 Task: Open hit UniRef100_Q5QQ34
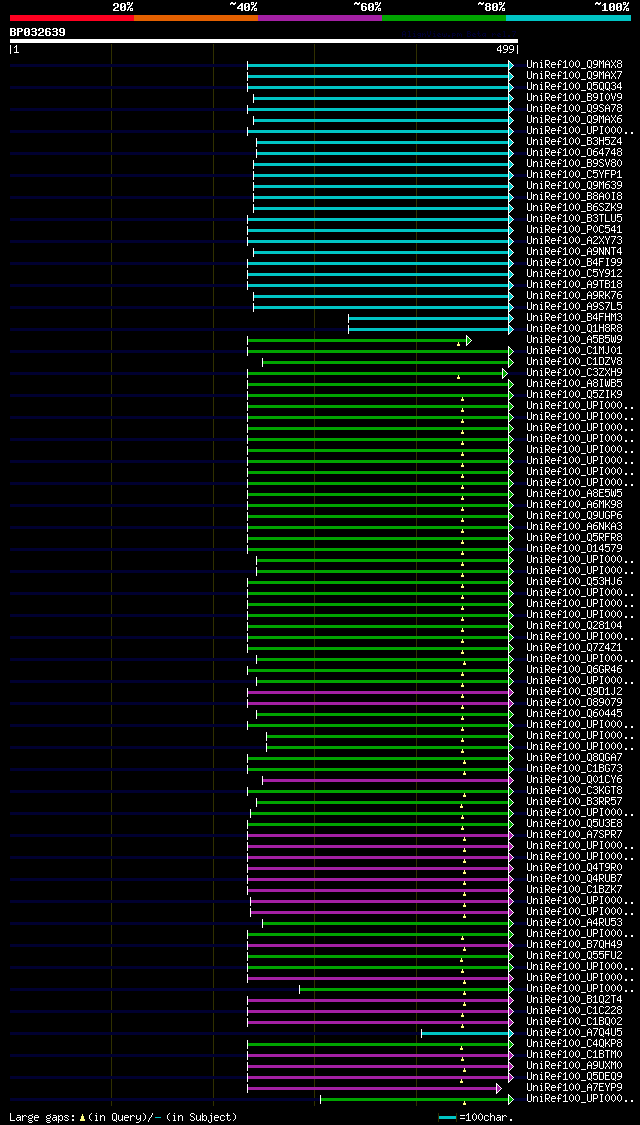tap(574, 87)
